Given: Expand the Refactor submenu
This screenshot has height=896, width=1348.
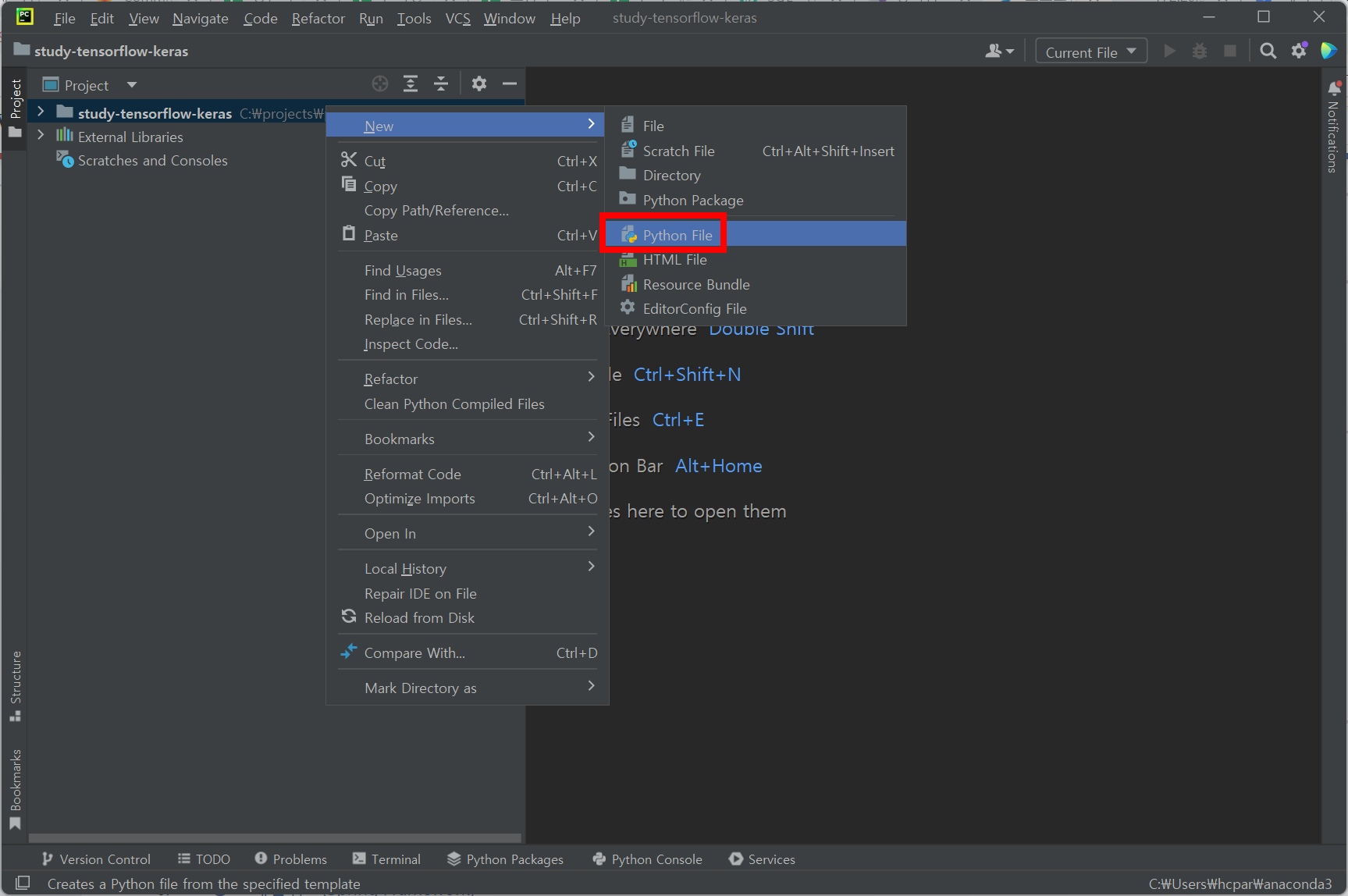Looking at the screenshot, I should point(468,379).
